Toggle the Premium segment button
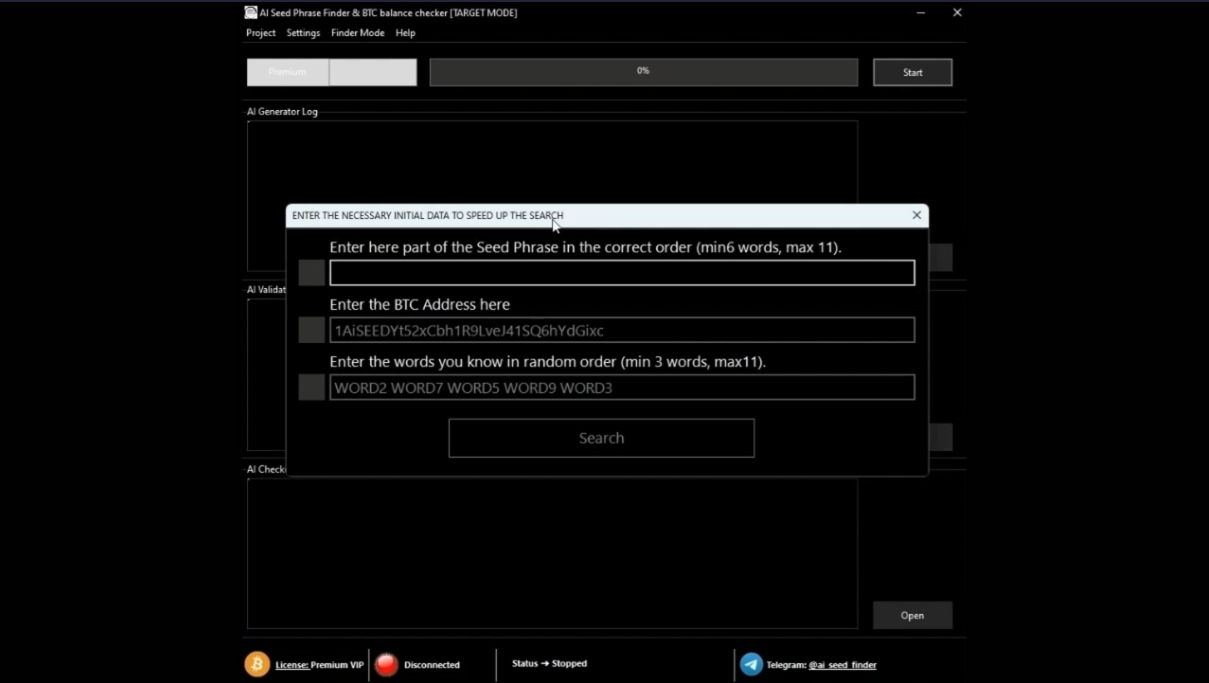 (288, 72)
